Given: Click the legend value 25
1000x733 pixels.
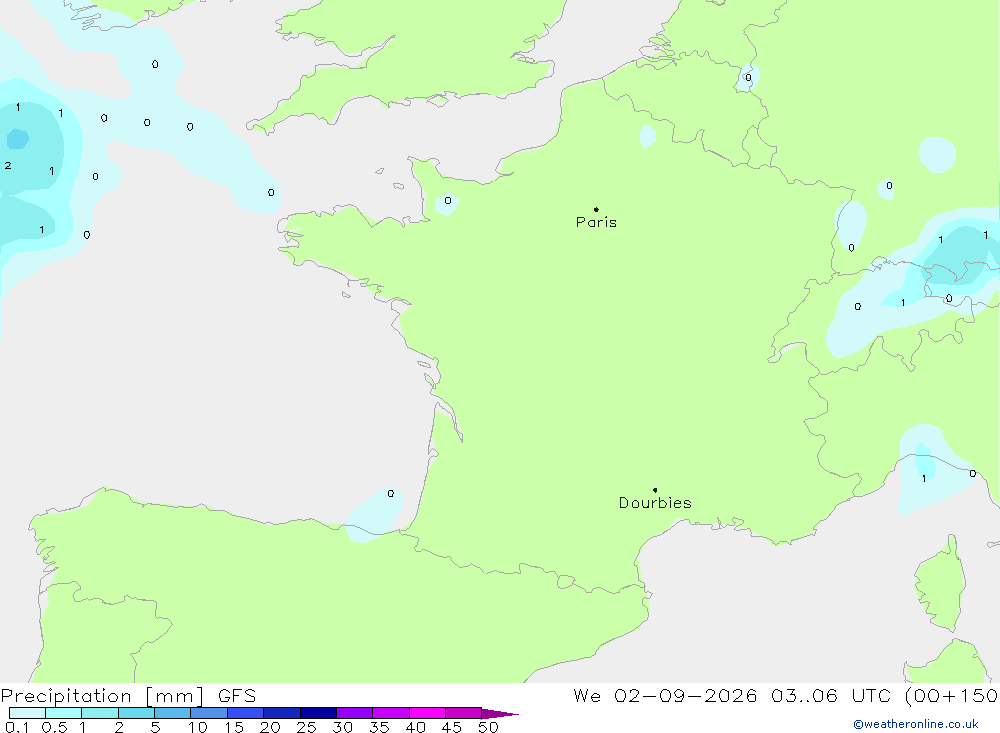Looking at the screenshot, I should (x=306, y=727).
